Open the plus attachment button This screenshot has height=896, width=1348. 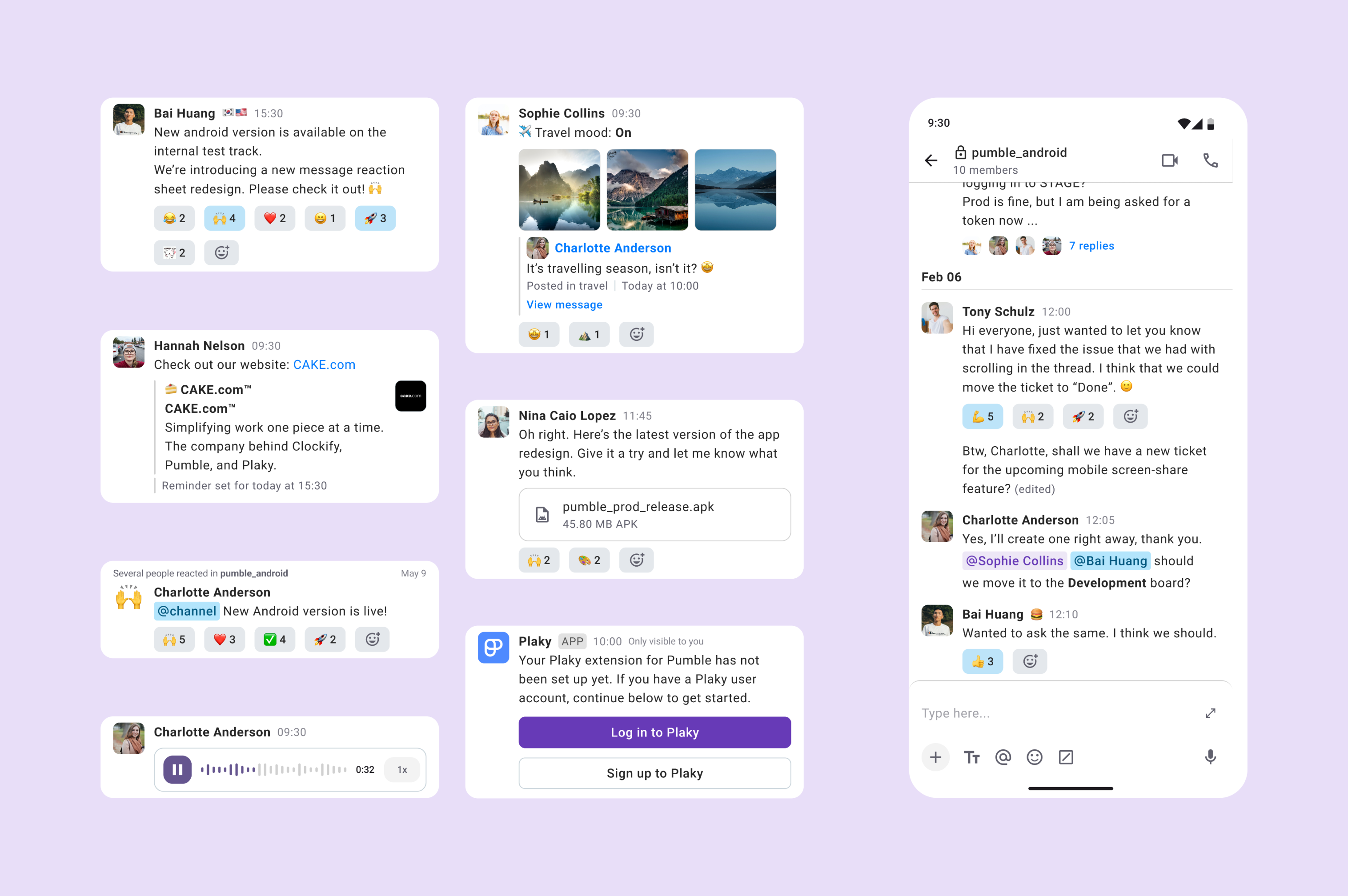935,757
